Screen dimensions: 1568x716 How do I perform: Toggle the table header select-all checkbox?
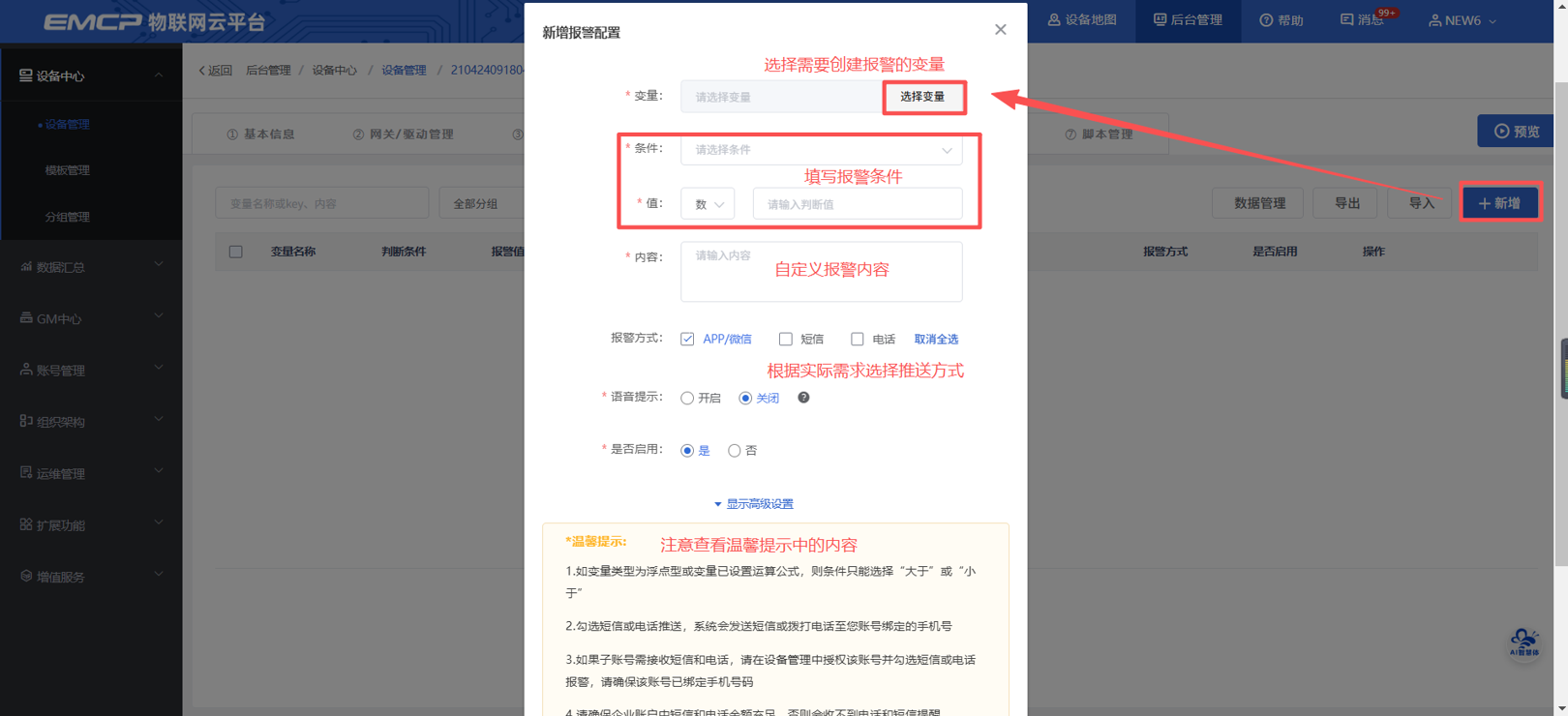pyautogui.click(x=235, y=252)
